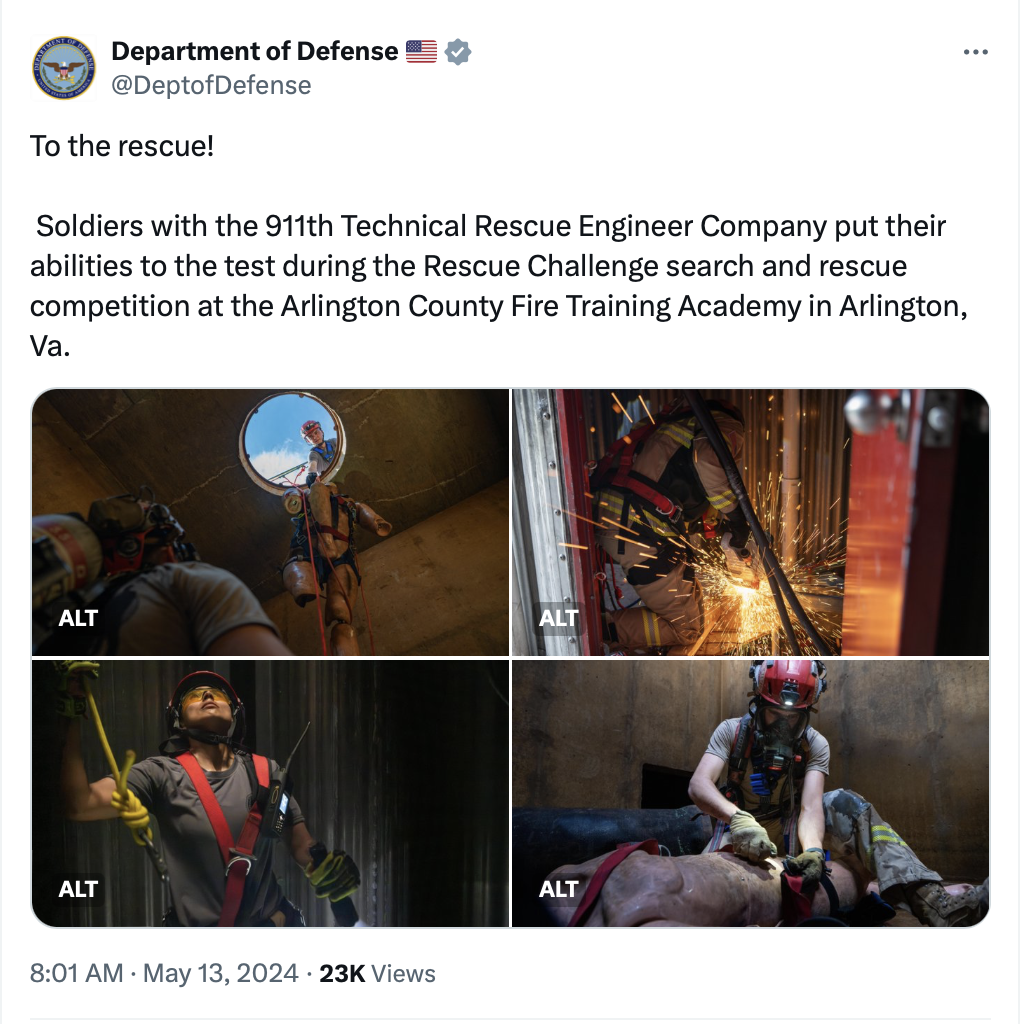This screenshot has height=1024, width=1024.
Task: Show ALT text on manhole rescue photo
Action: coord(78,618)
